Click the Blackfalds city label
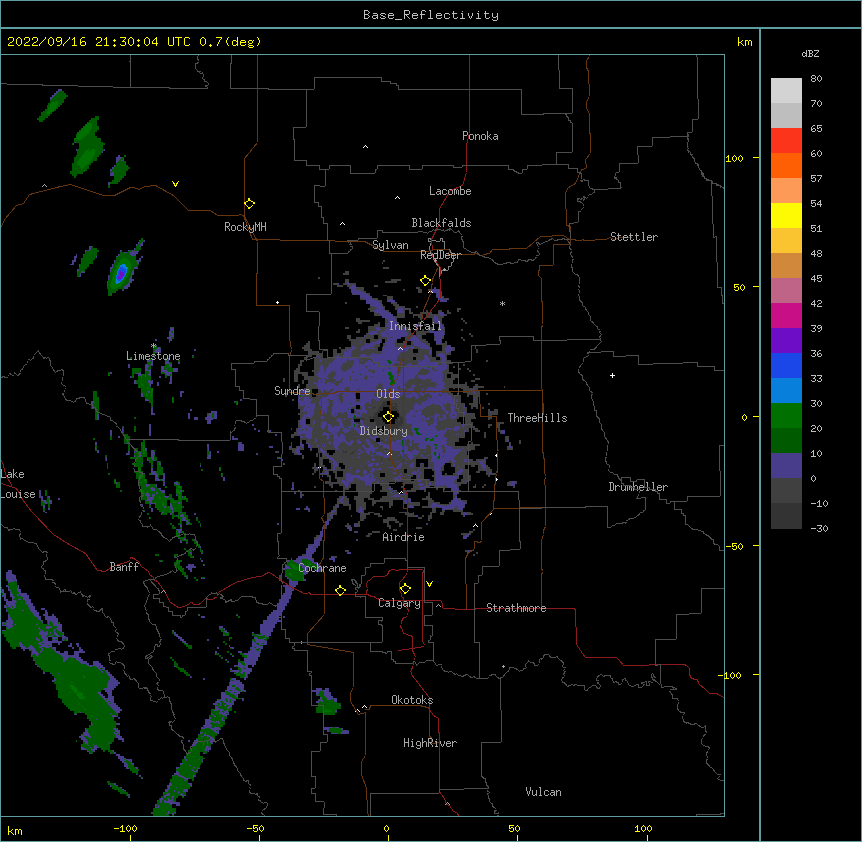Viewport: 862px width, 842px height. (x=441, y=223)
